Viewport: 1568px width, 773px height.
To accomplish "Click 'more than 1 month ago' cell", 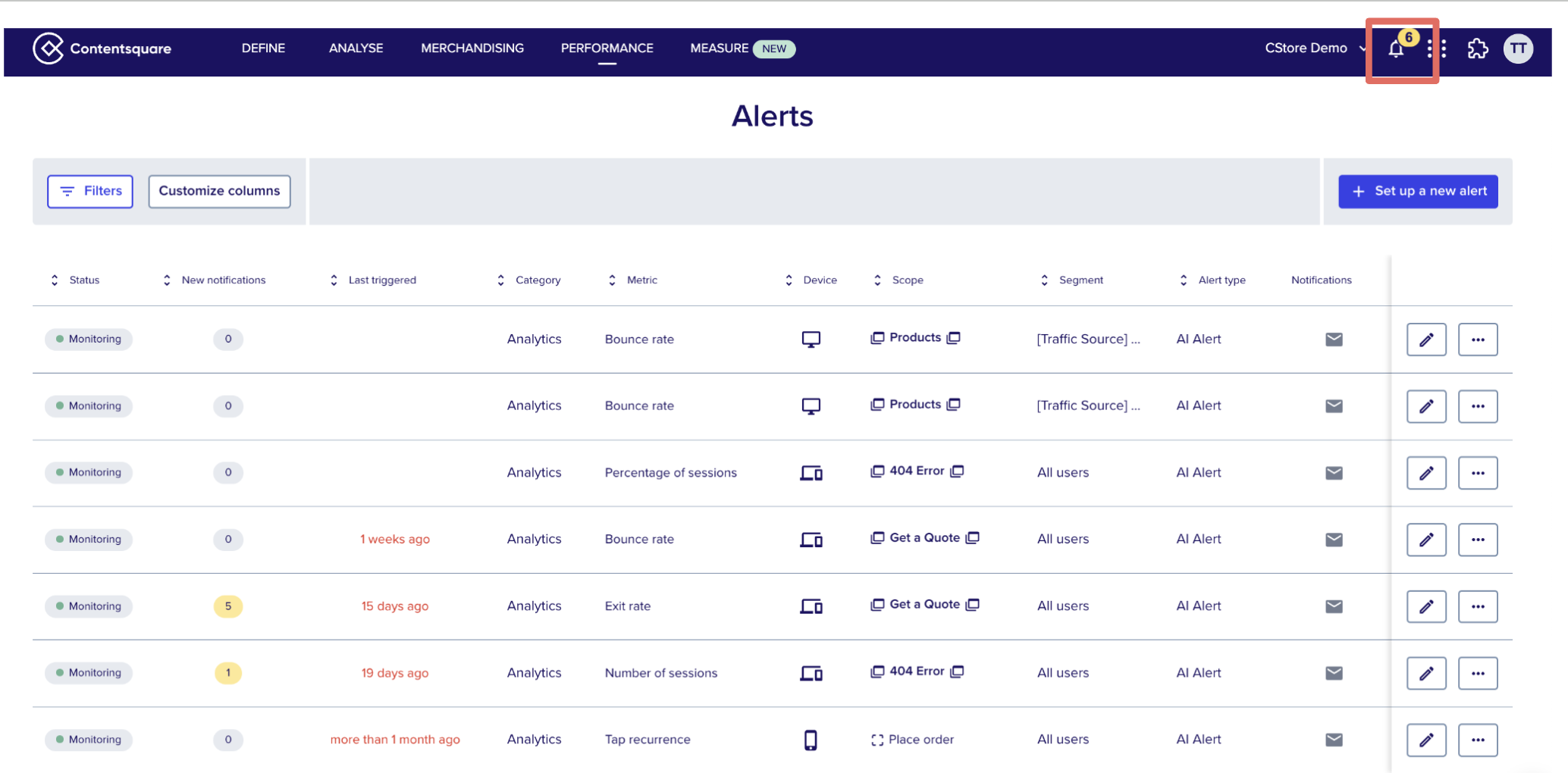I will click(x=395, y=740).
